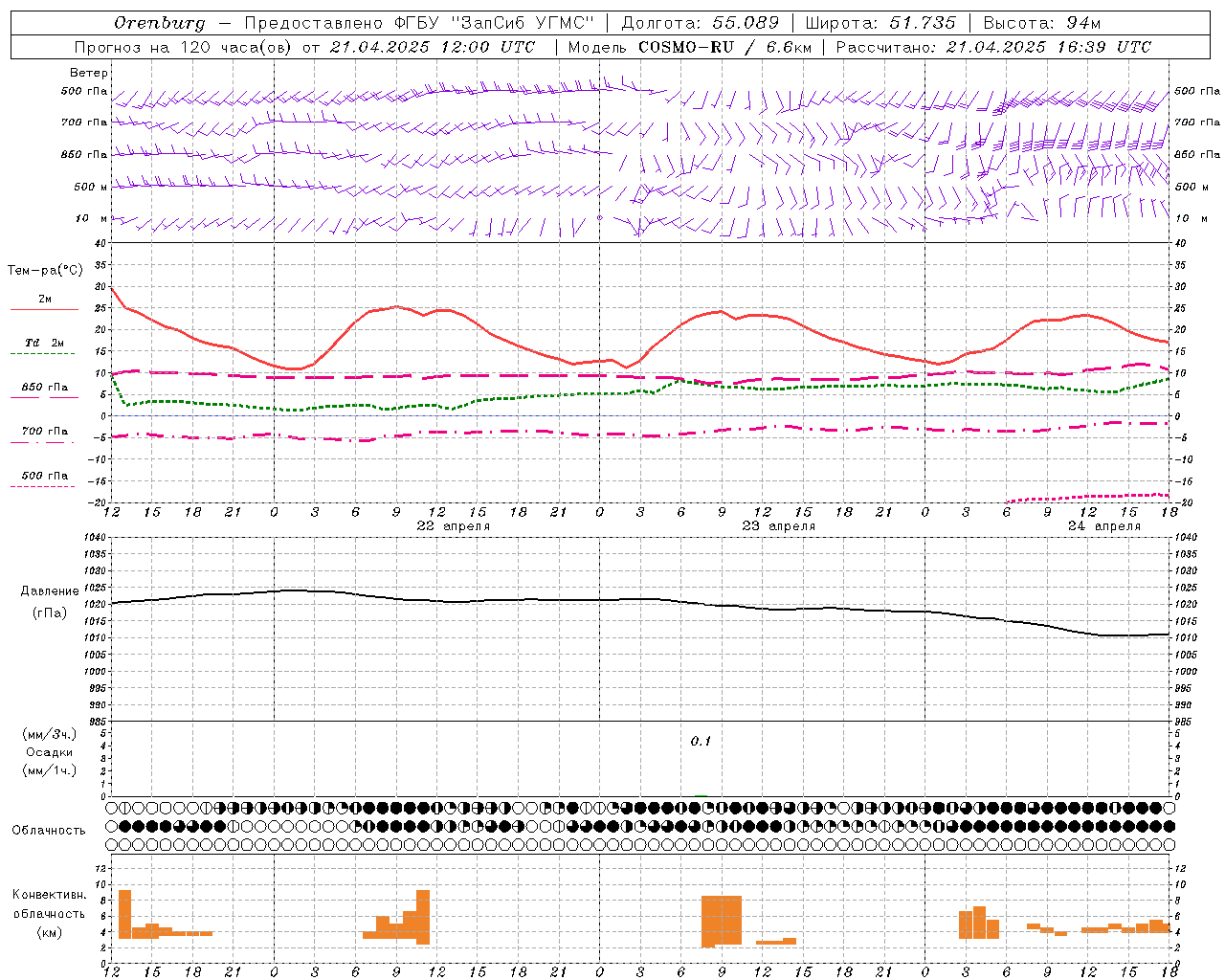Click the '500 м' wind level label at left

pos(91,188)
